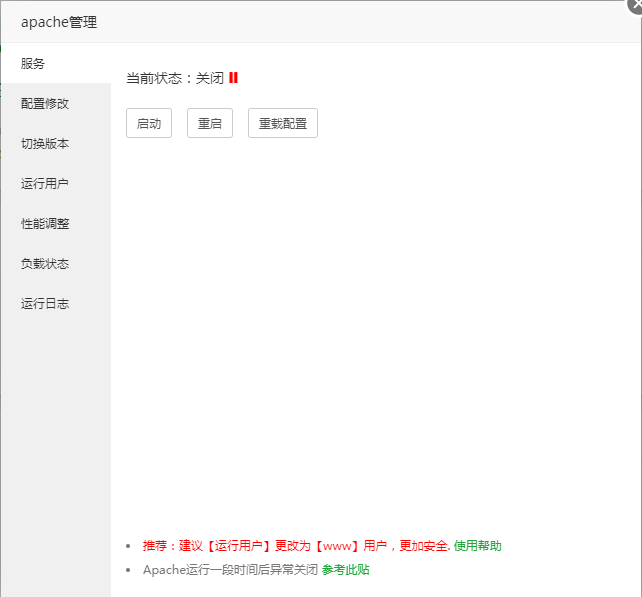Viewport: 642px width, 597px height.
Task: Switch to 配置修改 tab
Action: [56, 104]
